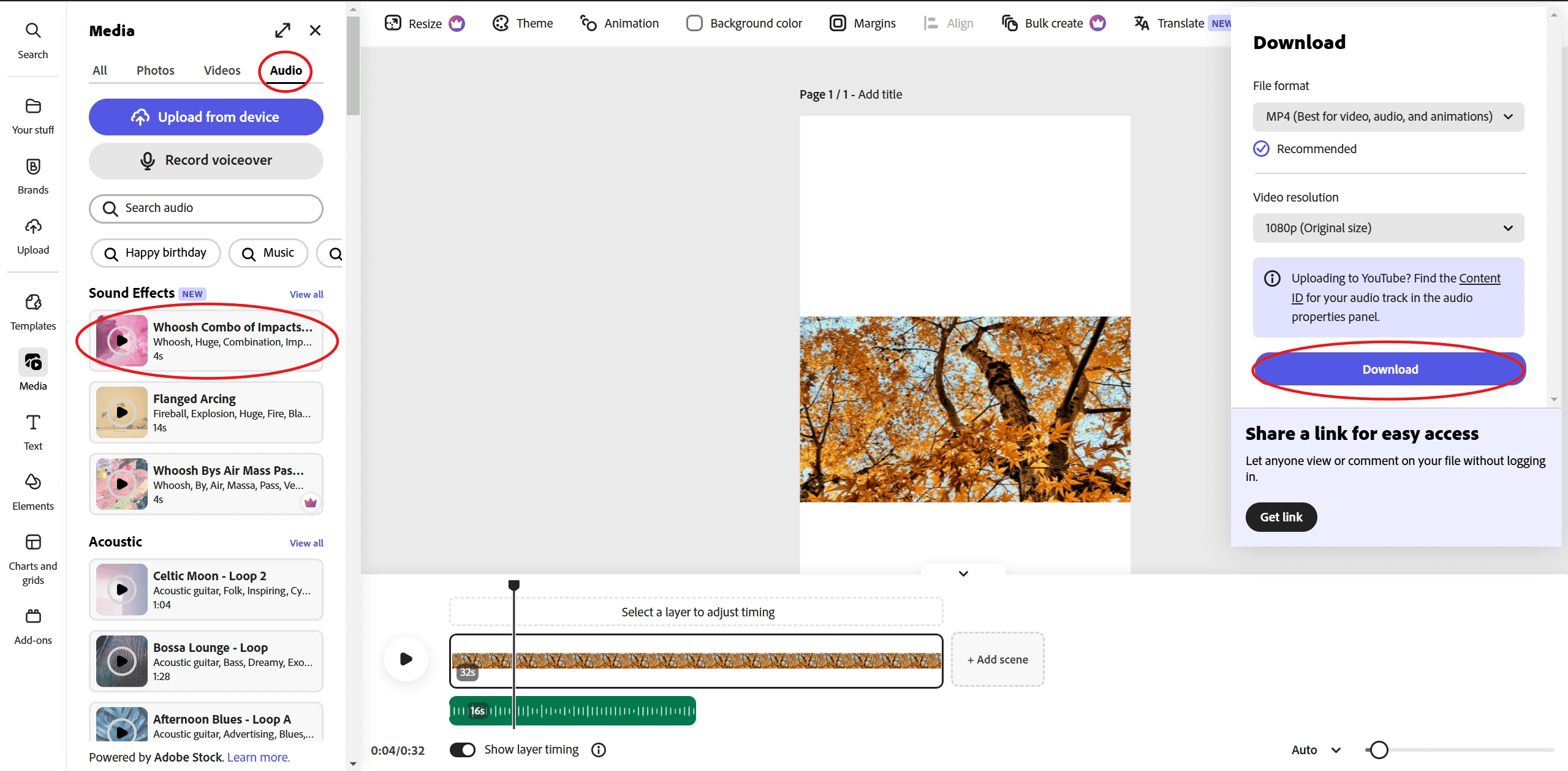Select the Text tool in sidebar

tap(32, 431)
